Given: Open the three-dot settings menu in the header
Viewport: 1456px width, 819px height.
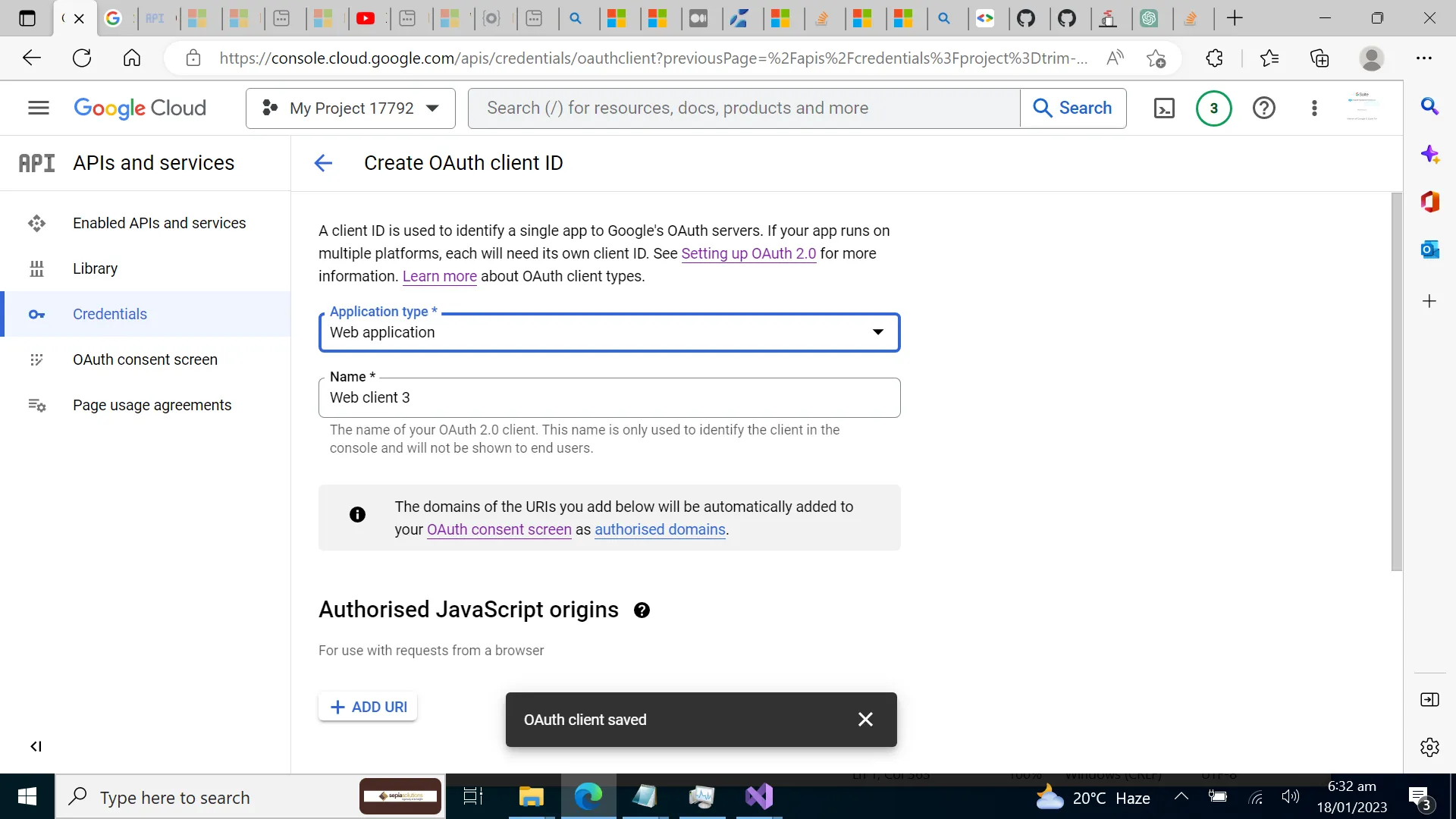Looking at the screenshot, I should coord(1314,108).
